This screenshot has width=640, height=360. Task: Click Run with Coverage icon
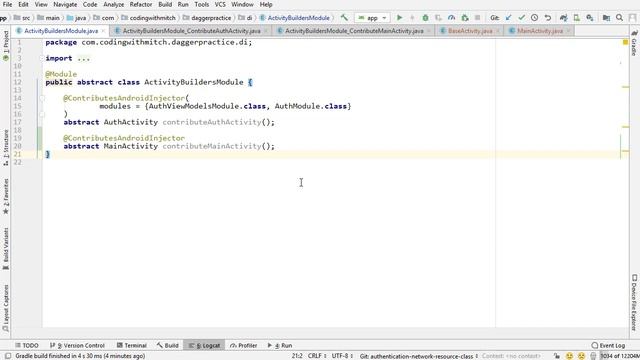[438, 18]
